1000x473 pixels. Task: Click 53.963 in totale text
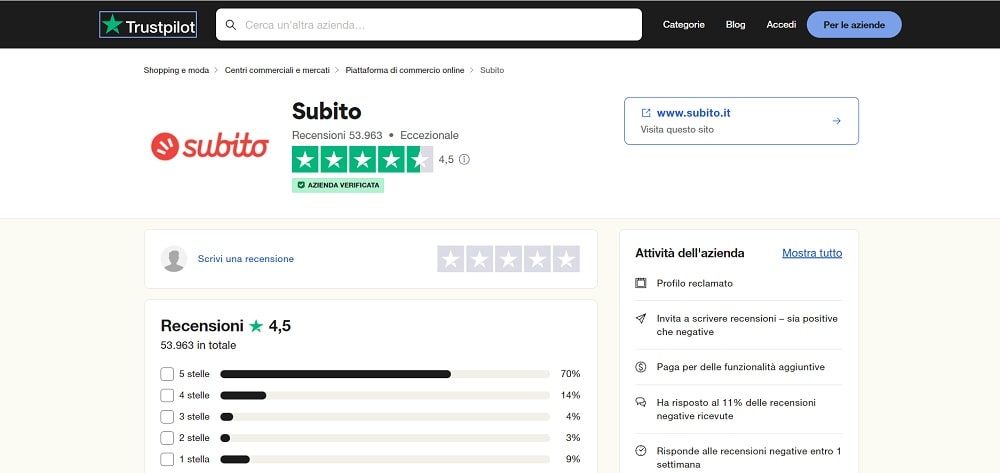click(198, 346)
